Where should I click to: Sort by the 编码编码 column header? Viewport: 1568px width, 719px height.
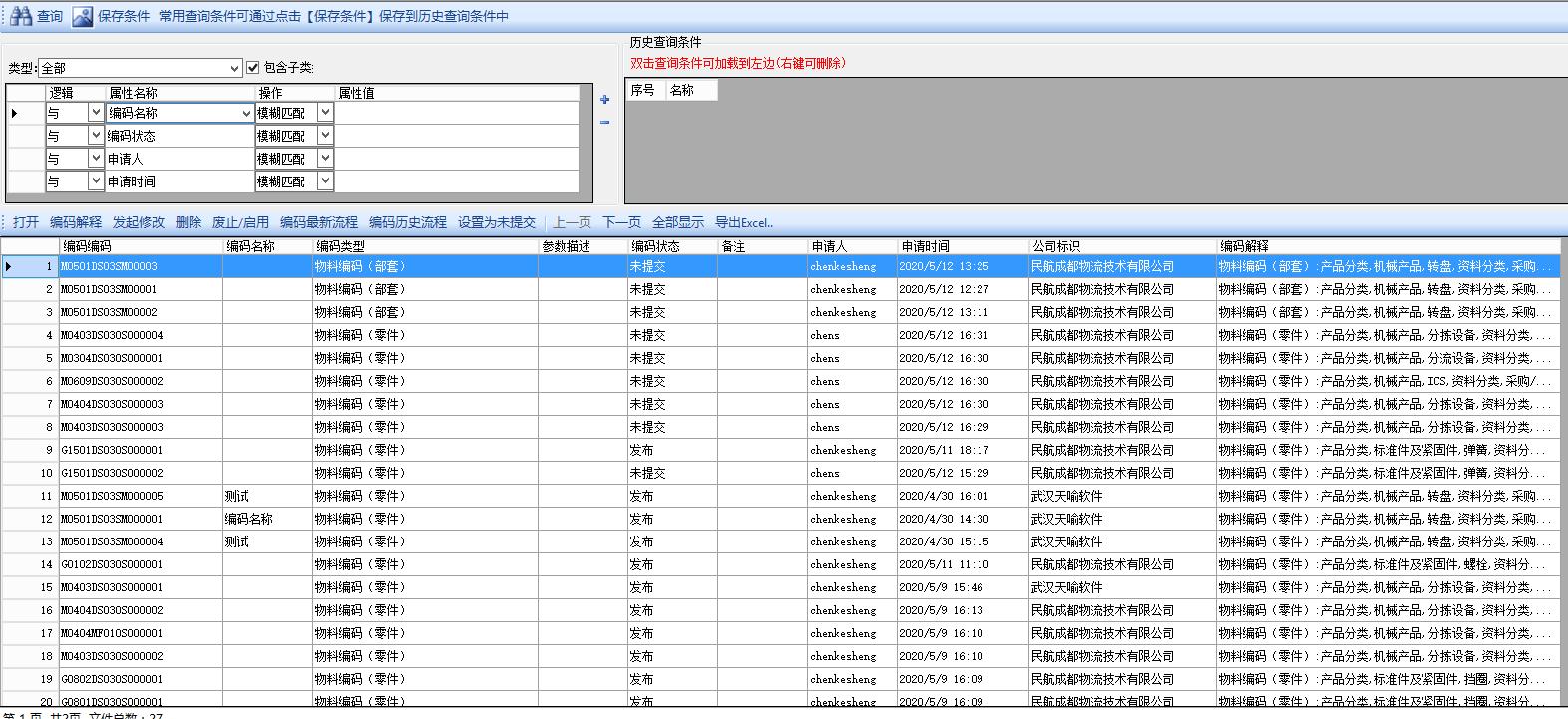tap(141, 246)
